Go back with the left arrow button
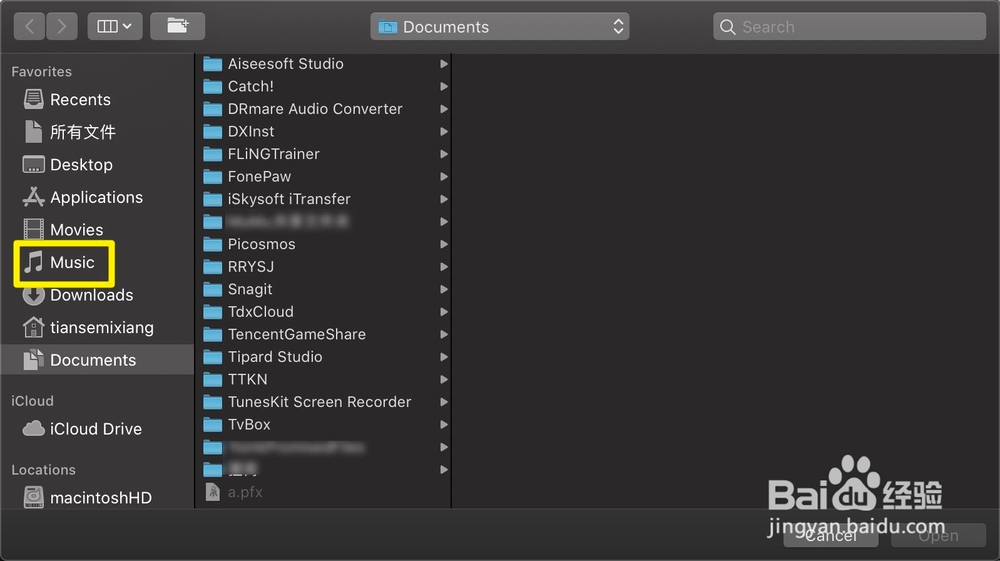 (x=29, y=26)
